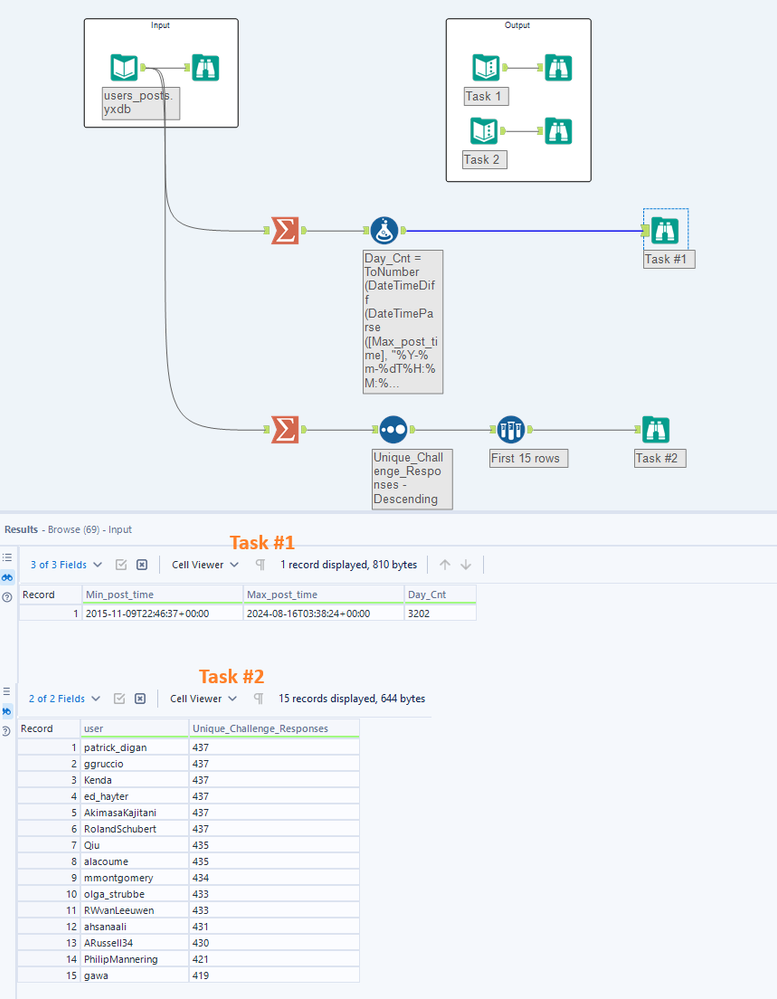Click the down arrow next record button
The height and width of the screenshot is (999, 777).
pyautogui.click(x=466, y=564)
